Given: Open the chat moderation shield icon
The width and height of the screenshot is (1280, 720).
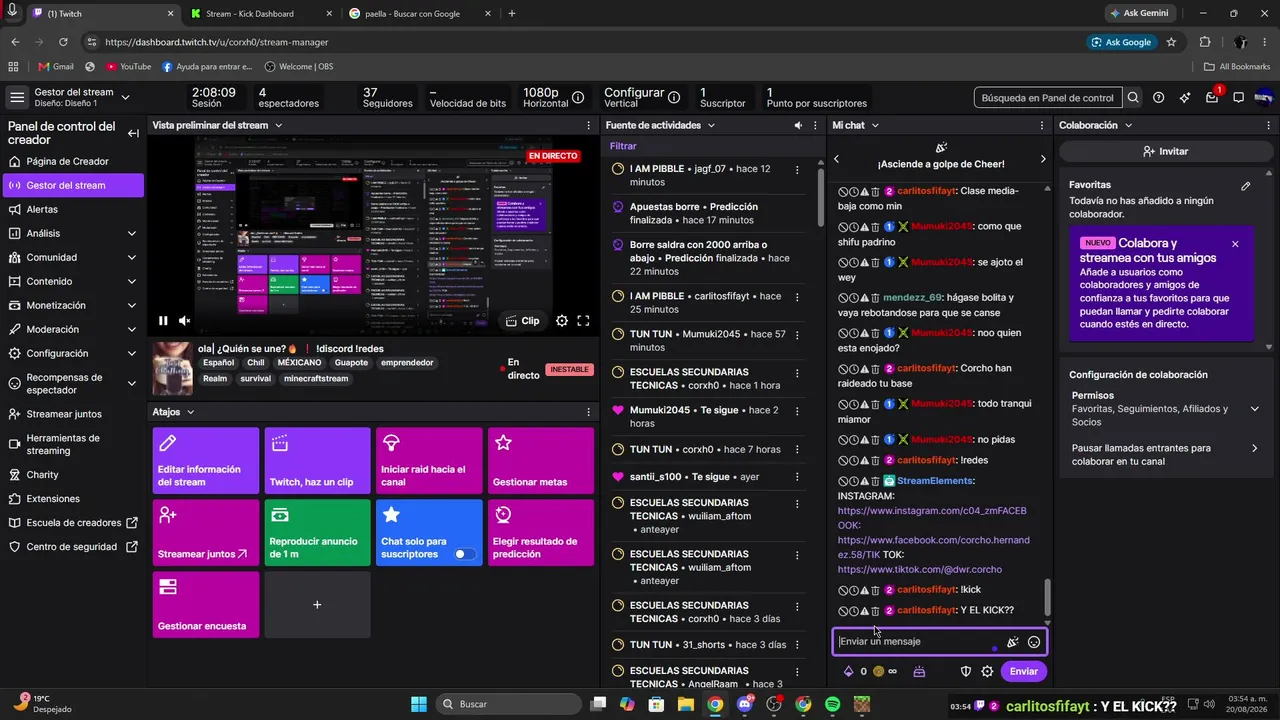Looking at the screenshot, I should click(x=966, y=671).
